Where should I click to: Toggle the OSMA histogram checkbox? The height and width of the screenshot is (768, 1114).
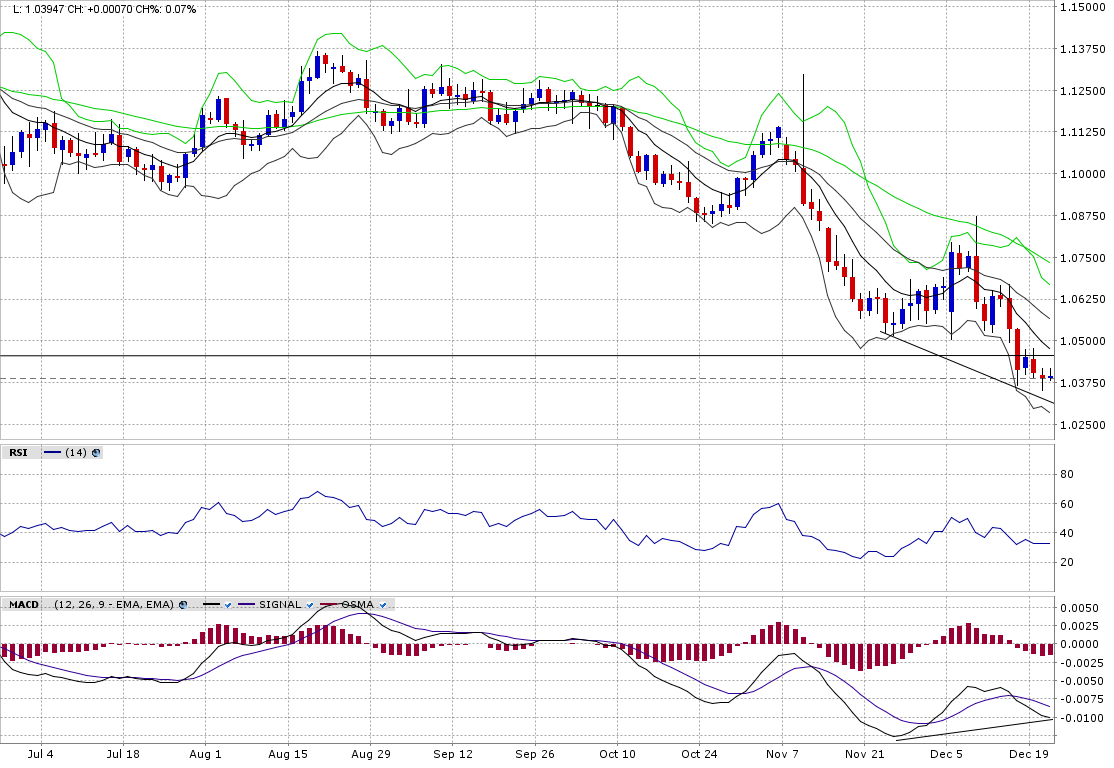tap(383, 605)
